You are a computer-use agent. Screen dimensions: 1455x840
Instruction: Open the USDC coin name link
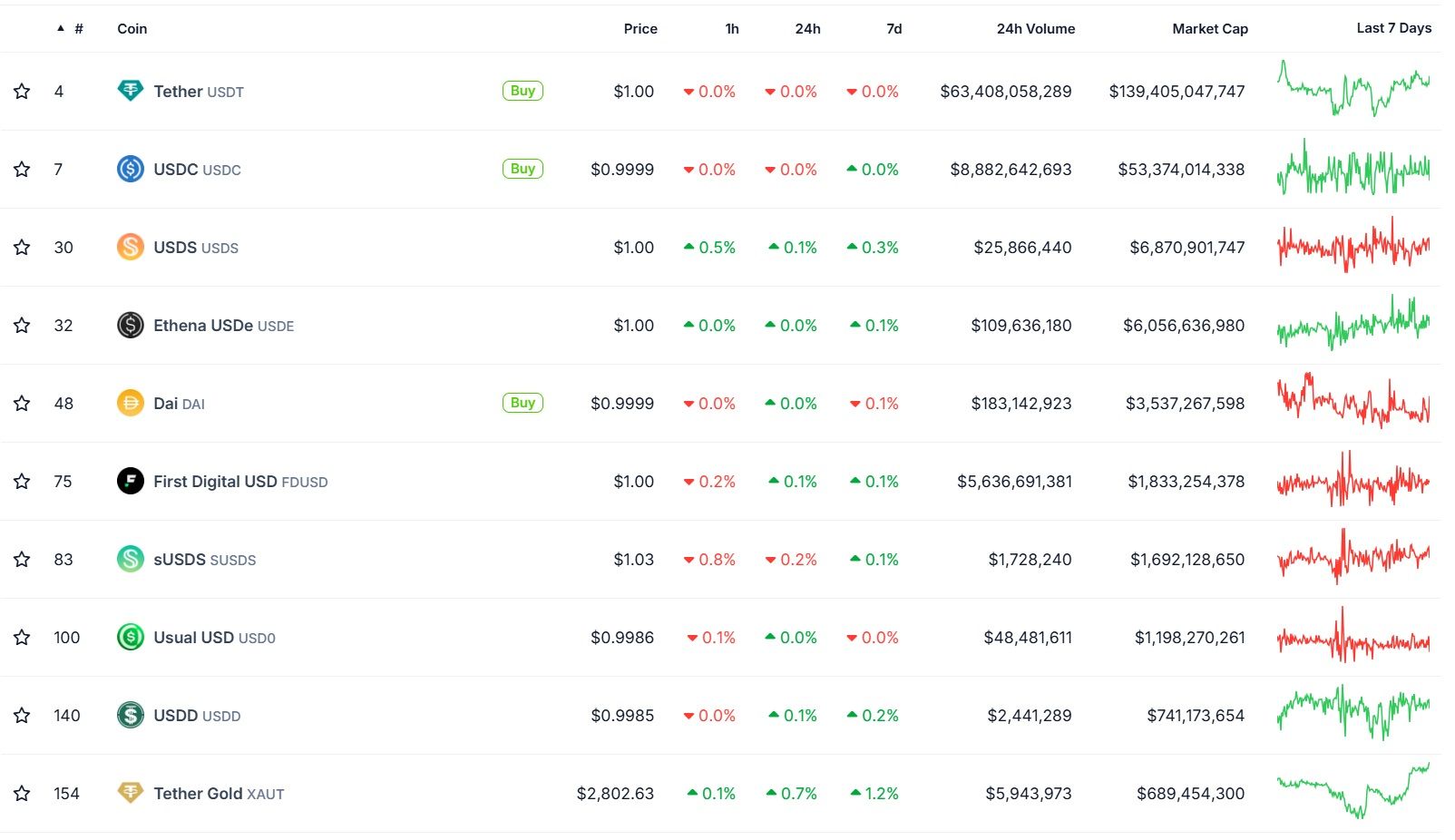point(197,169)
